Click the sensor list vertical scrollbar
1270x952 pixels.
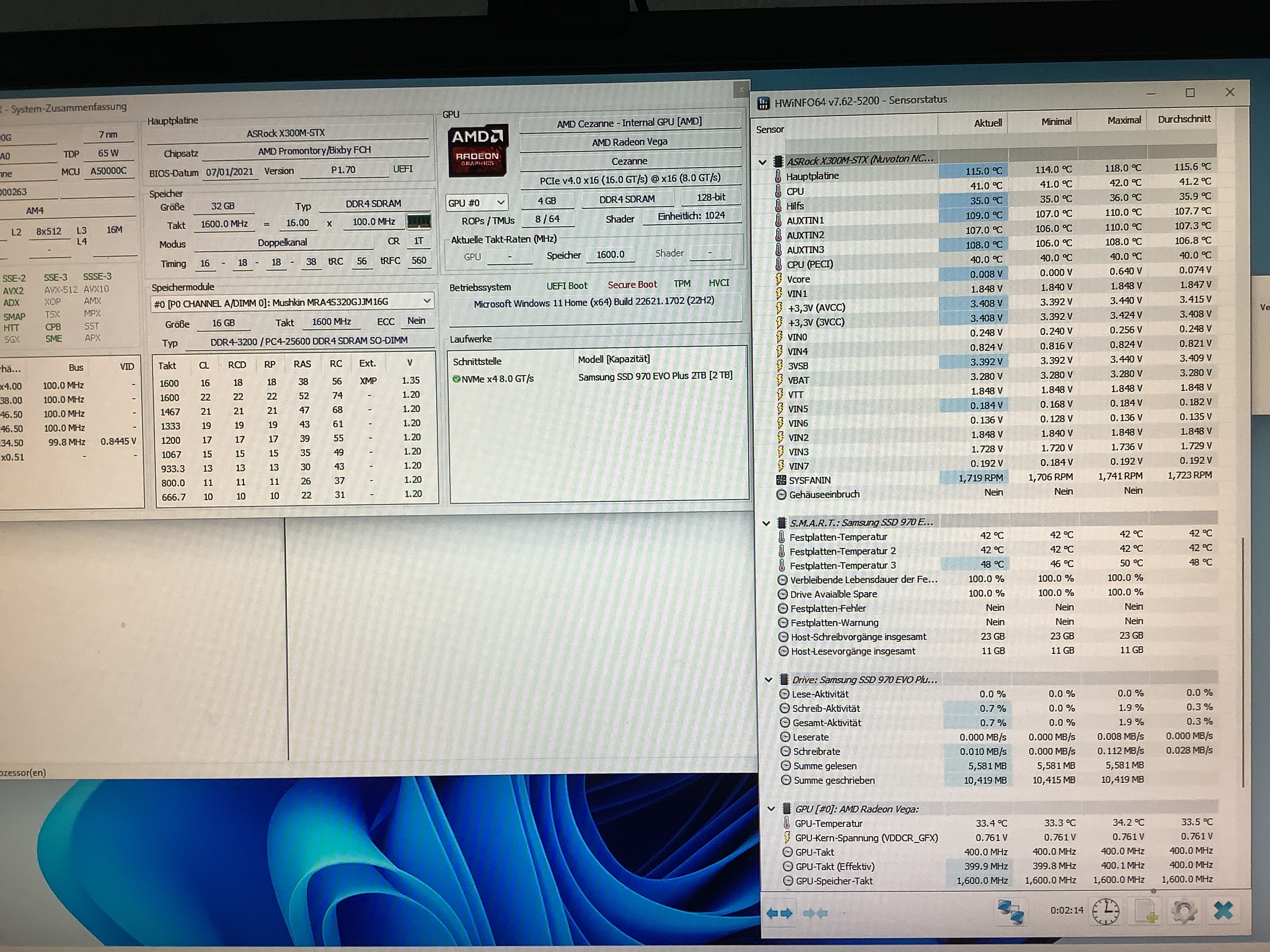(1242, 660)
